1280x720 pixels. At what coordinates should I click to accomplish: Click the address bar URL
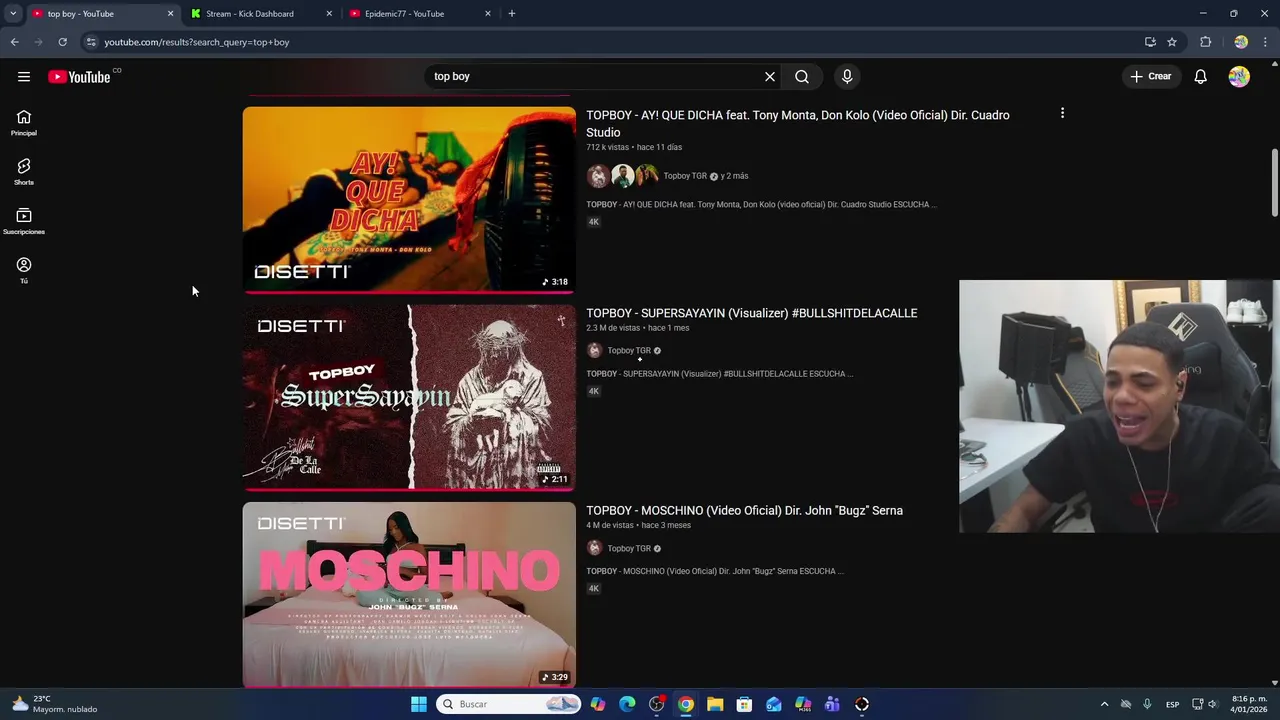(197, 42)
